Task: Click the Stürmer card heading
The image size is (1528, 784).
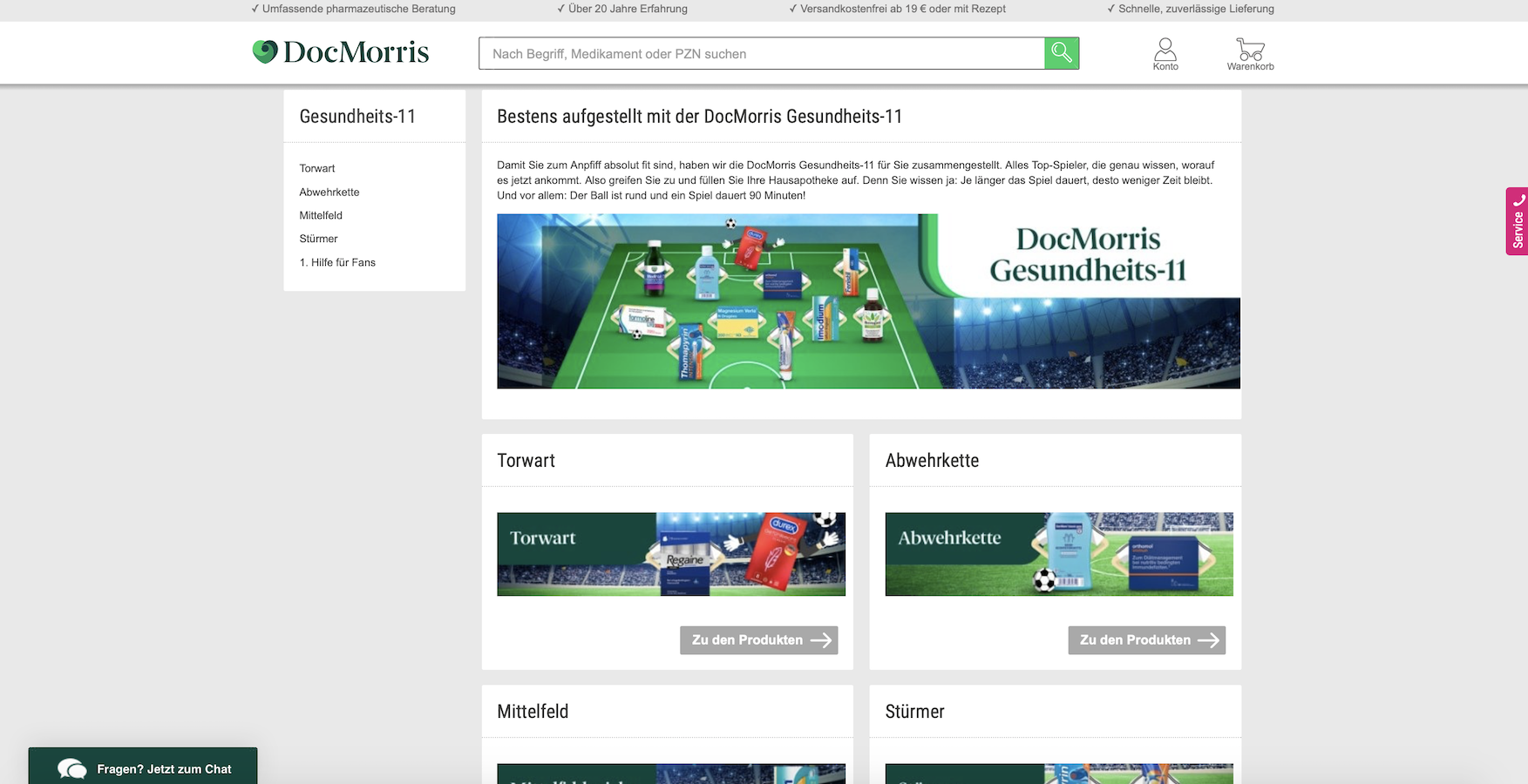Action: 914,712
